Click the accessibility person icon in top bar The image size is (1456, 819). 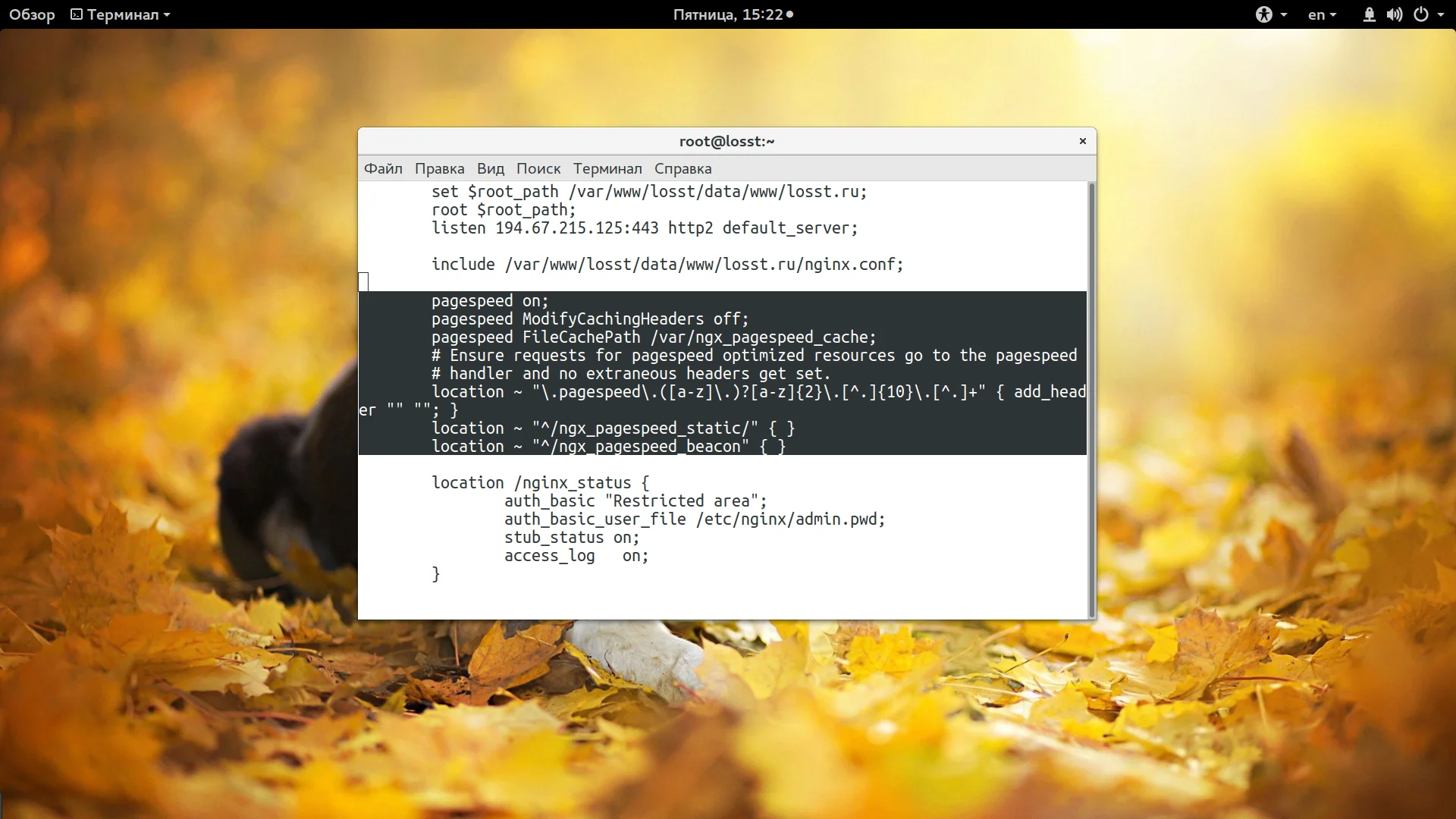1263,14
